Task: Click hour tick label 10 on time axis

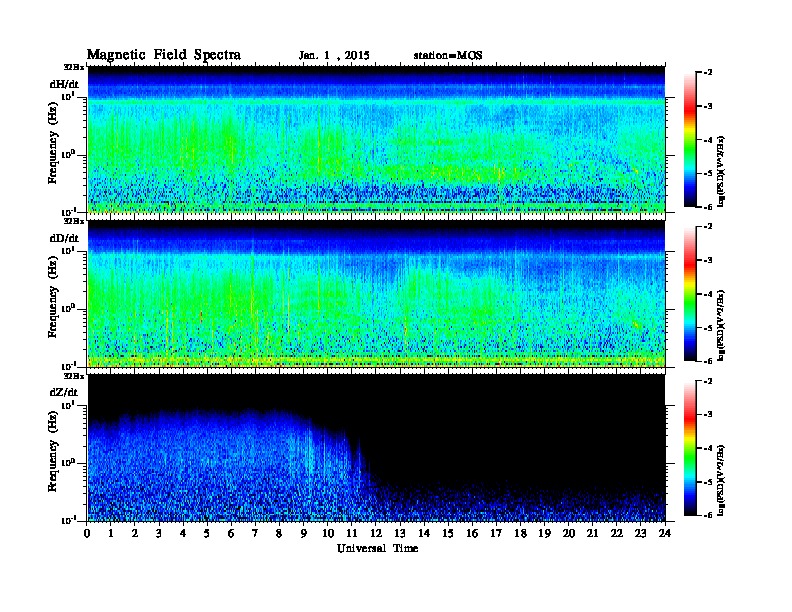Action: click(x=328, y=534)
